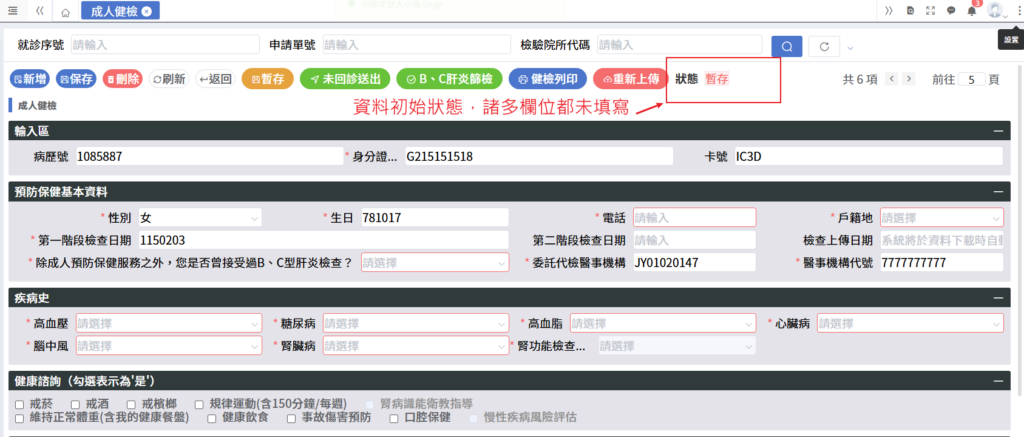The image size is (1024, 437).
Task: Click the 電話 input field
Action: [692, 217]
